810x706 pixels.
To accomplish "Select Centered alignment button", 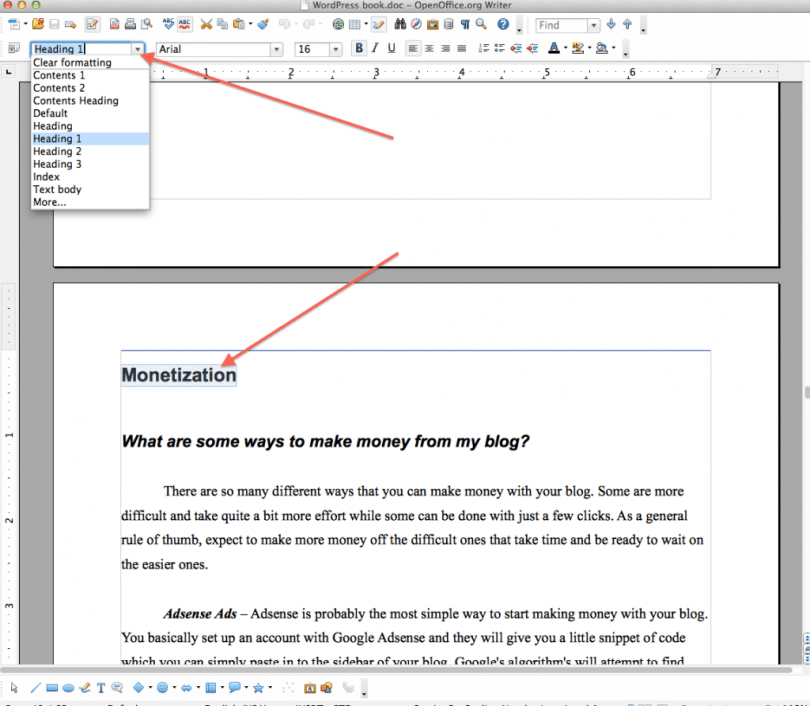I will pos(429,49).
